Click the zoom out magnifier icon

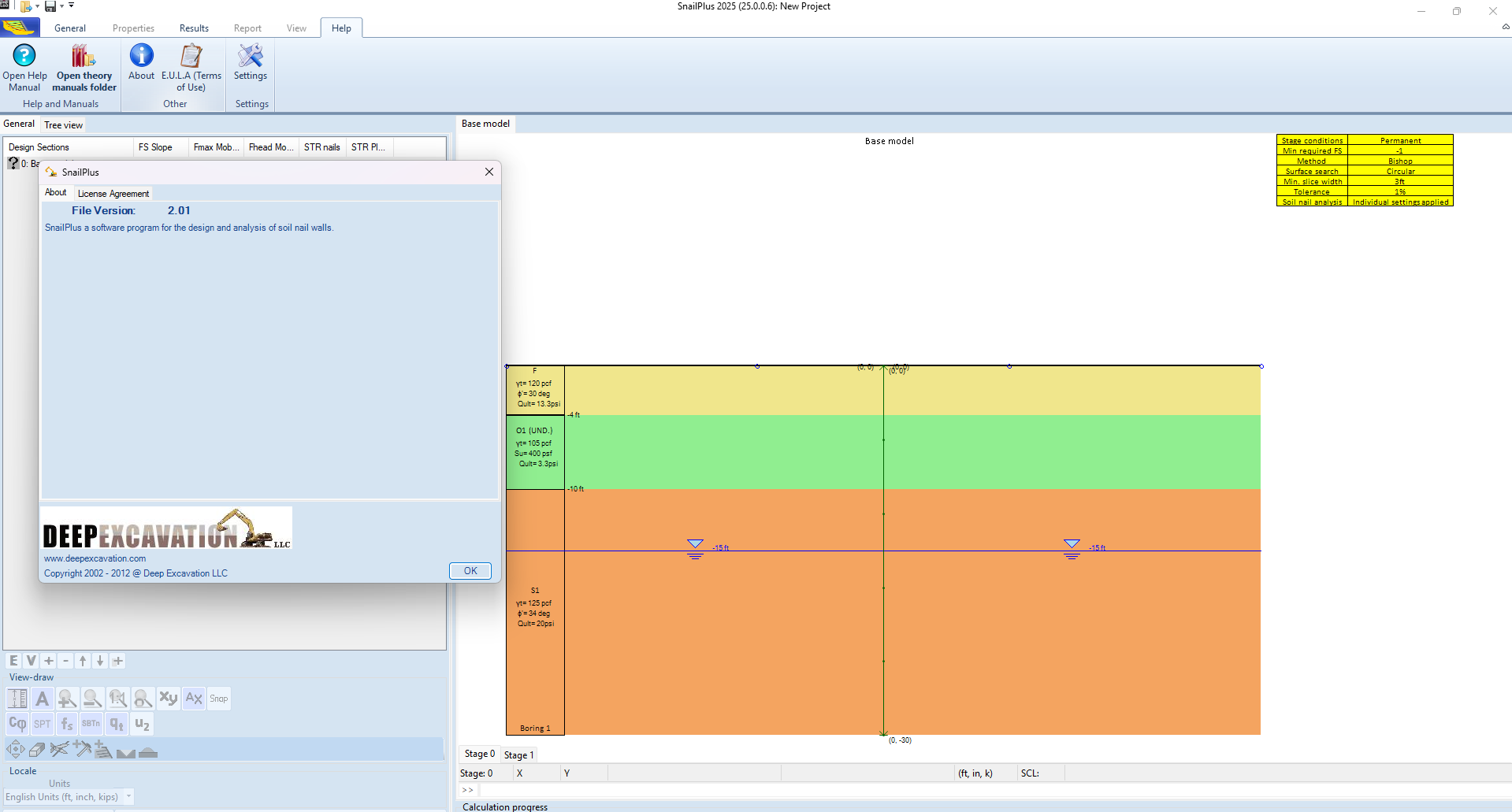(92, 699)
